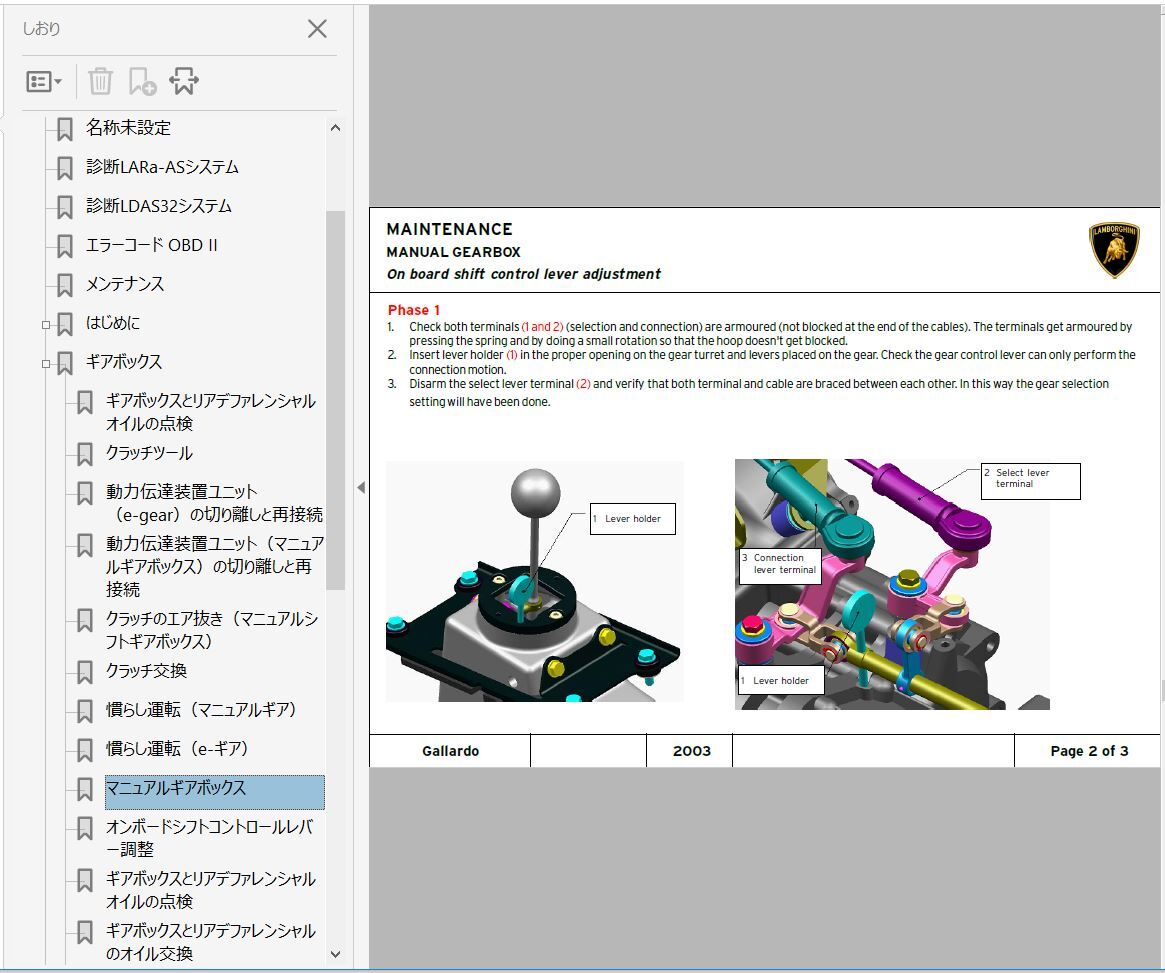This screenshot has height=973, width=1165.
Task: Open the bookmark options dropdown menu
Action: tap(44, 81)
